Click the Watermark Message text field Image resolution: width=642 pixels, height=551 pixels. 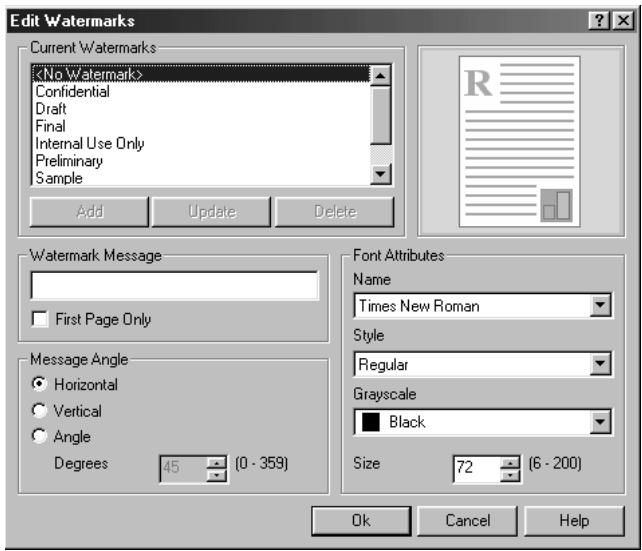click(x=174, y=285)
